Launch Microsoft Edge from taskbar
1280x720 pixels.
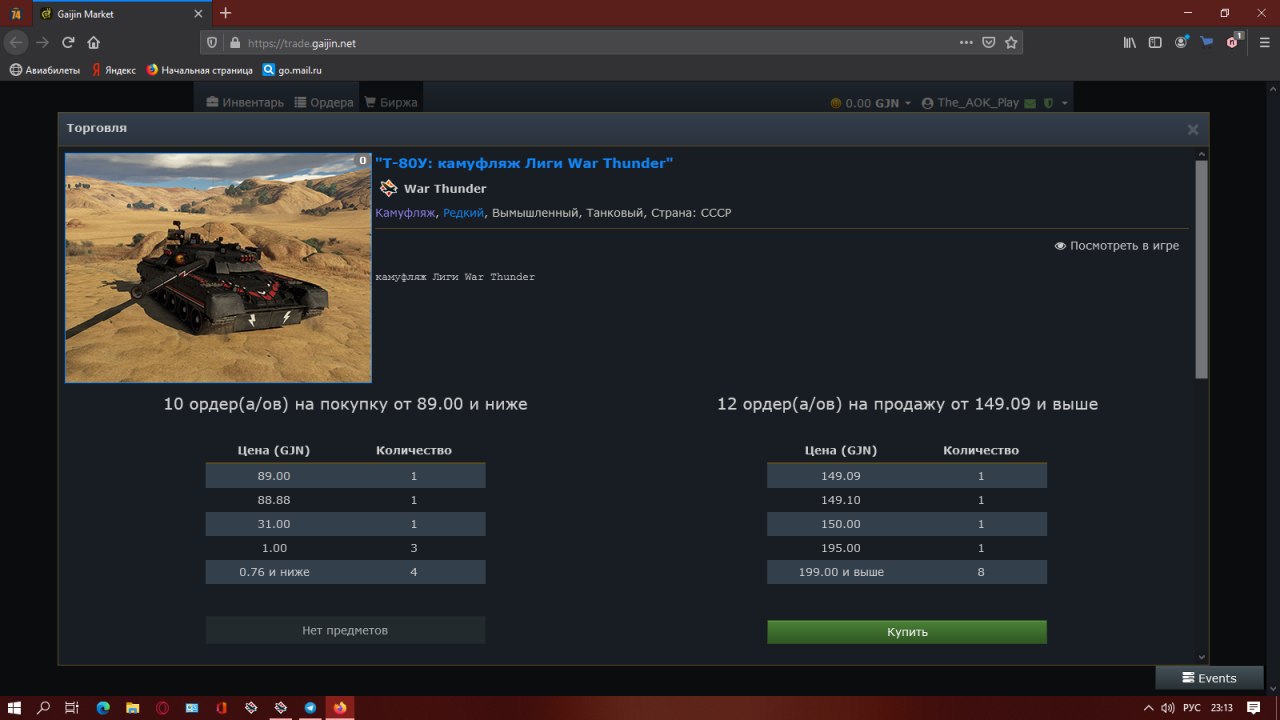point(102,707)
